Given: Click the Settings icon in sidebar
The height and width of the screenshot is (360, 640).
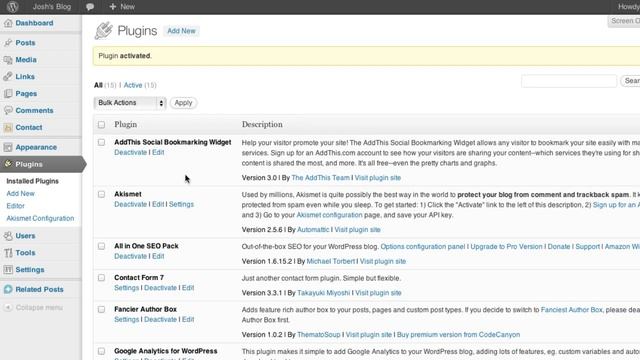Looking at the screenshot, I should coord(8,269).
